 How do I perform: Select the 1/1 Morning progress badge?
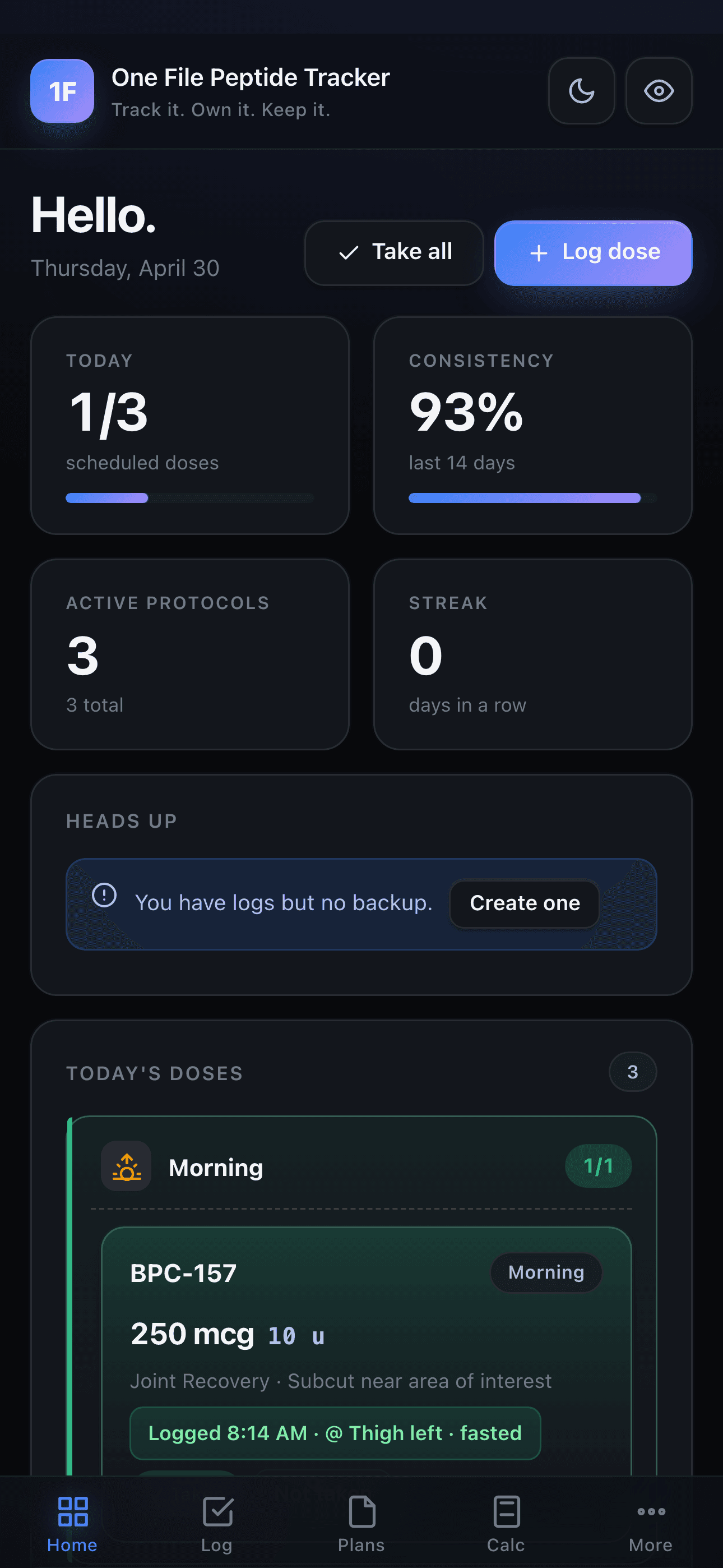(x=598, y=1166)
